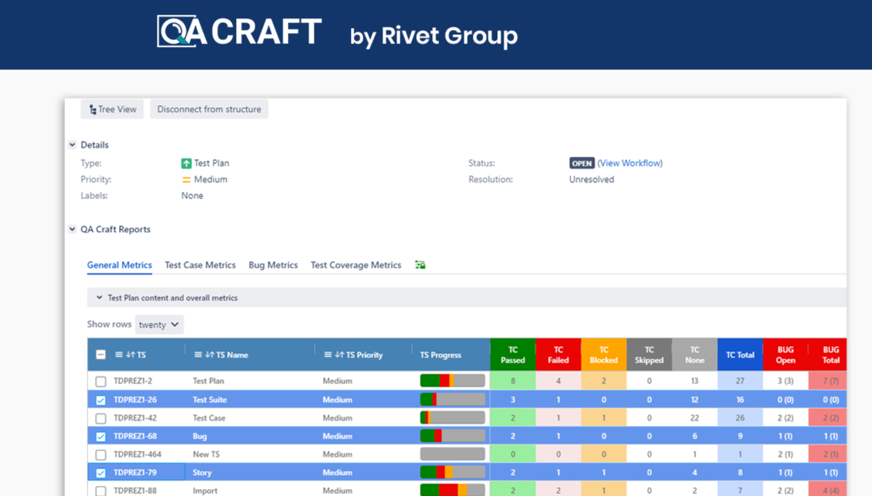Open the TS Priority column menu icon
The image size is (872, 496).
pos(328,355)
